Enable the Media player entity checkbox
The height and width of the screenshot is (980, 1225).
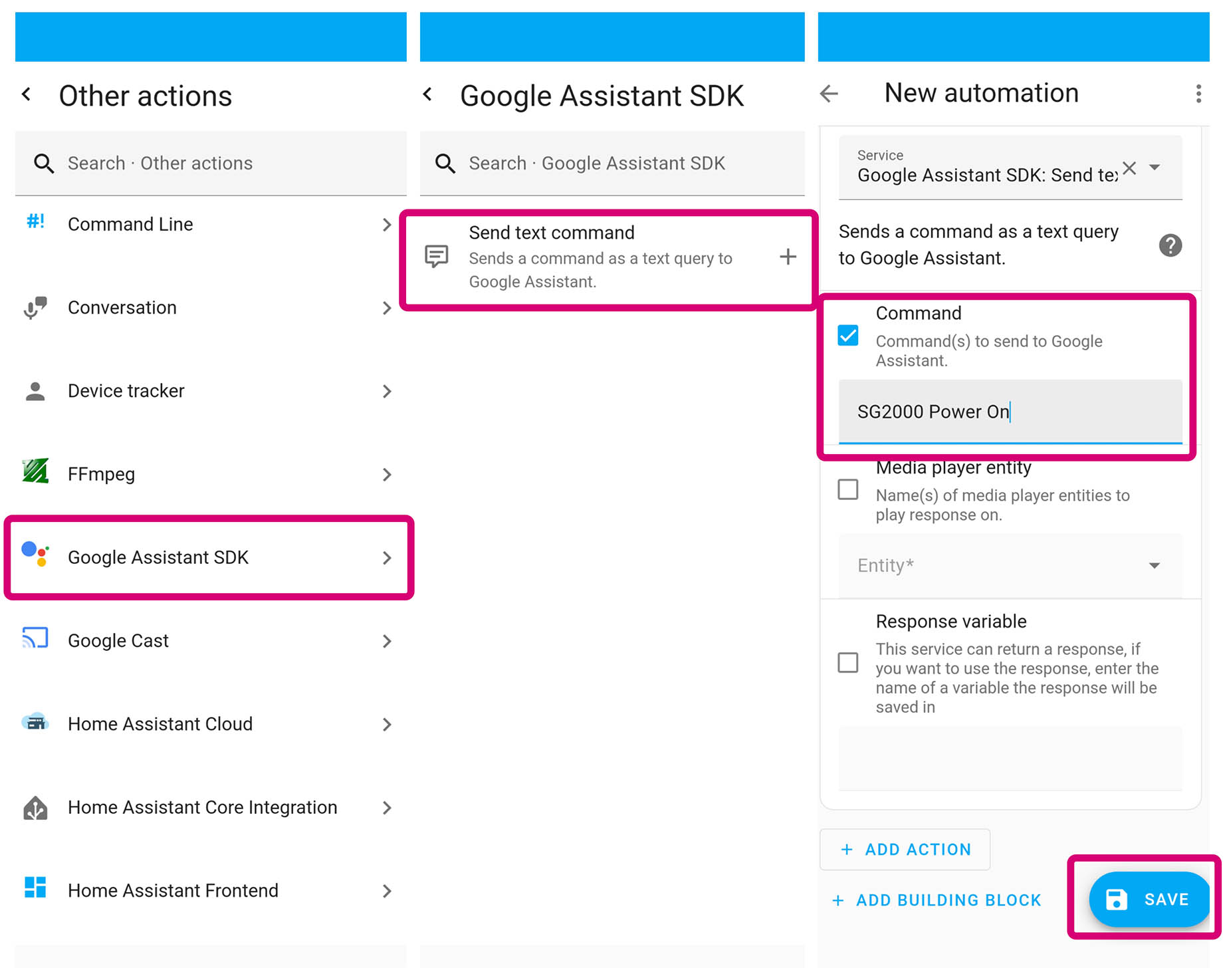848,489
